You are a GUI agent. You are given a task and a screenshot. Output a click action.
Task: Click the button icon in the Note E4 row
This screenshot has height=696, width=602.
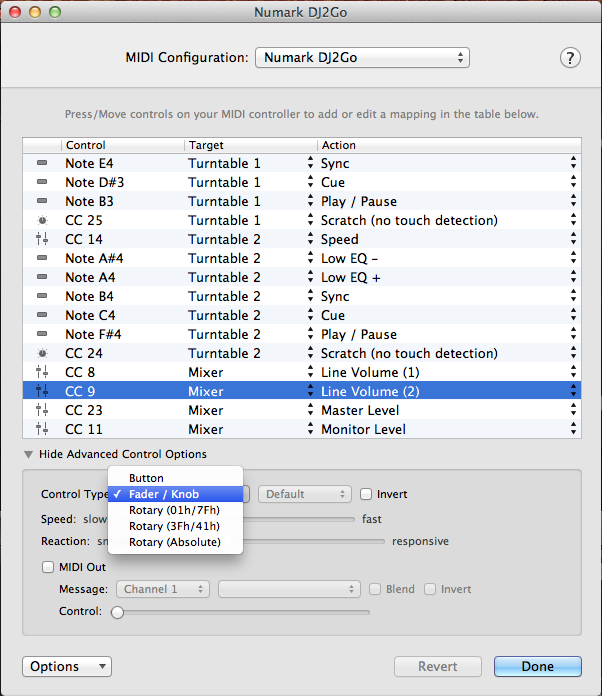pos(42,163)
